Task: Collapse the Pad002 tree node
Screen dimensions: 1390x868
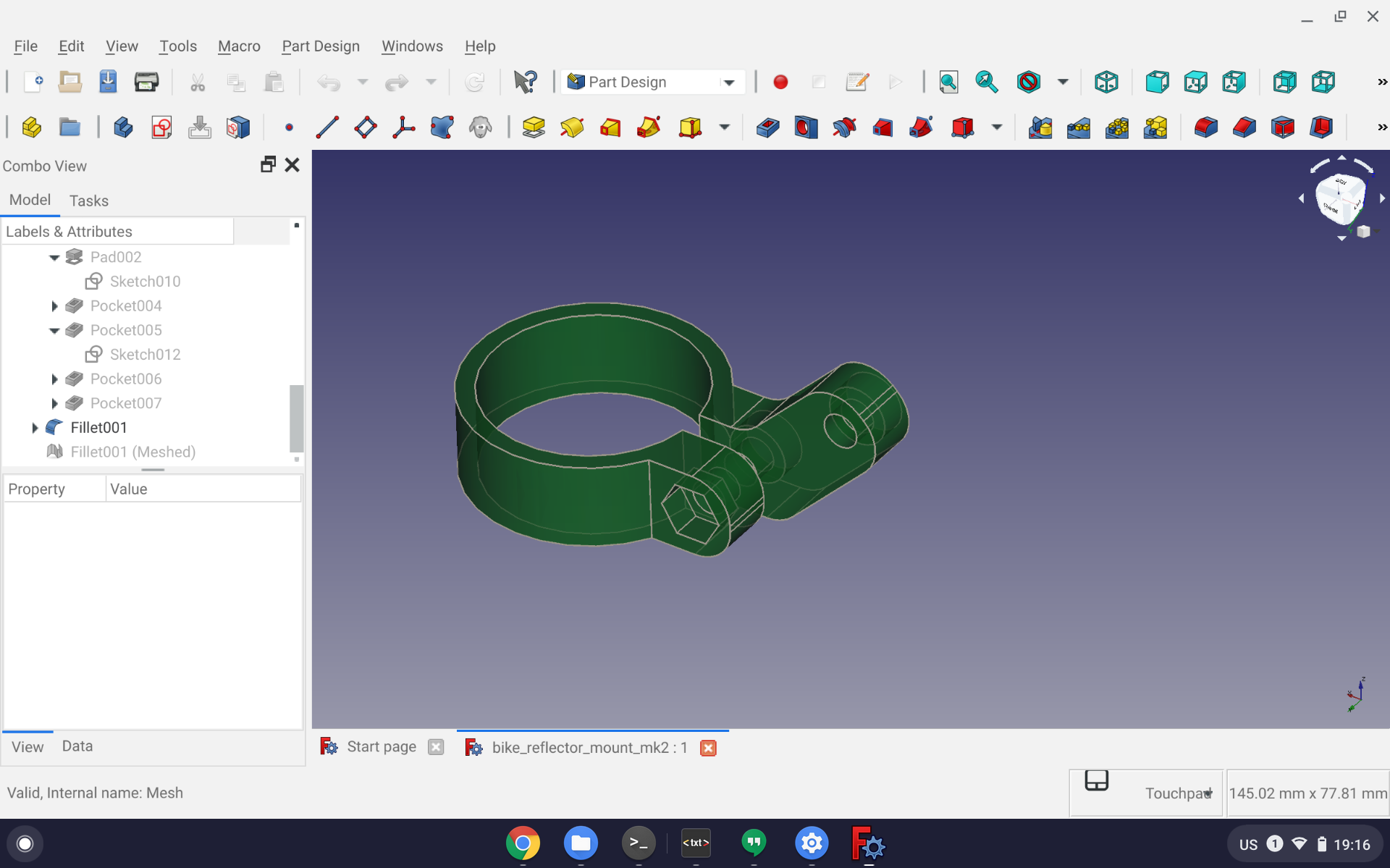Action: pyautogui.click(x=54, y=257)
